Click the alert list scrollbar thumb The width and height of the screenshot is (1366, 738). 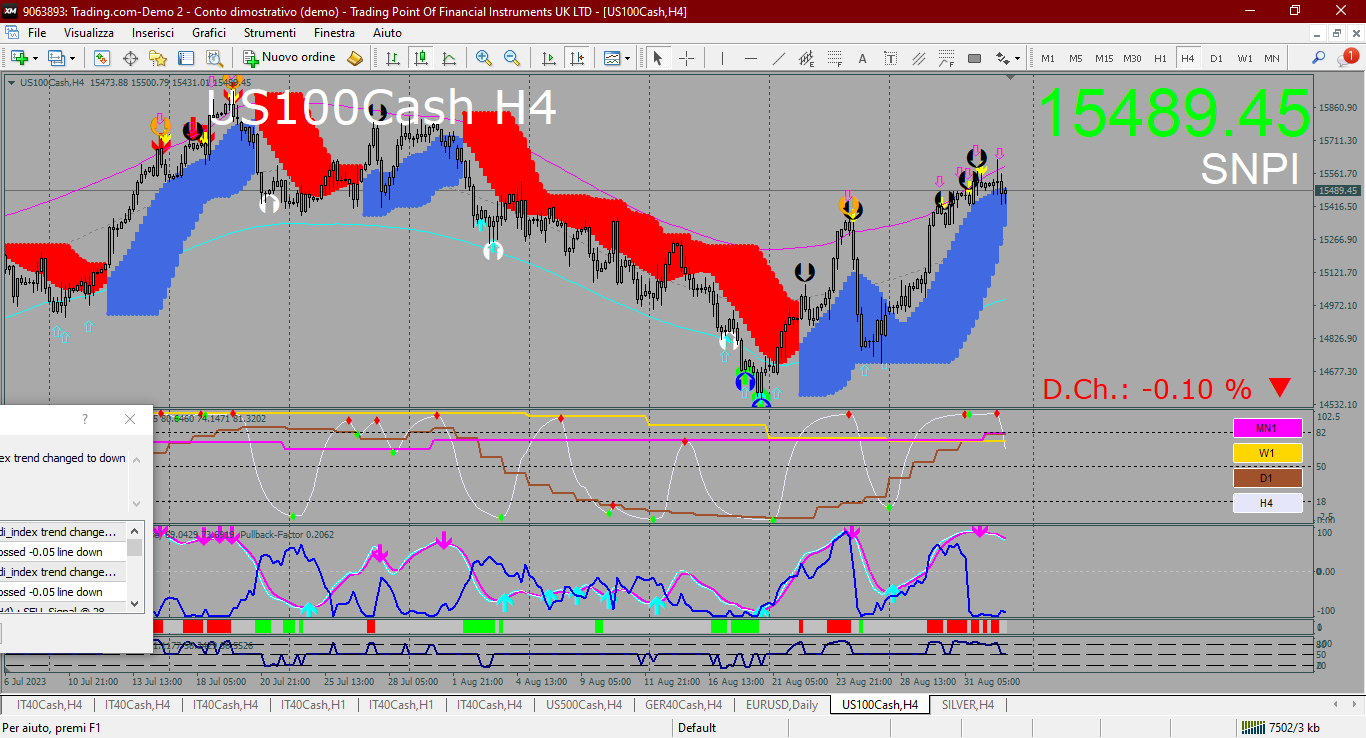[134, 547]
